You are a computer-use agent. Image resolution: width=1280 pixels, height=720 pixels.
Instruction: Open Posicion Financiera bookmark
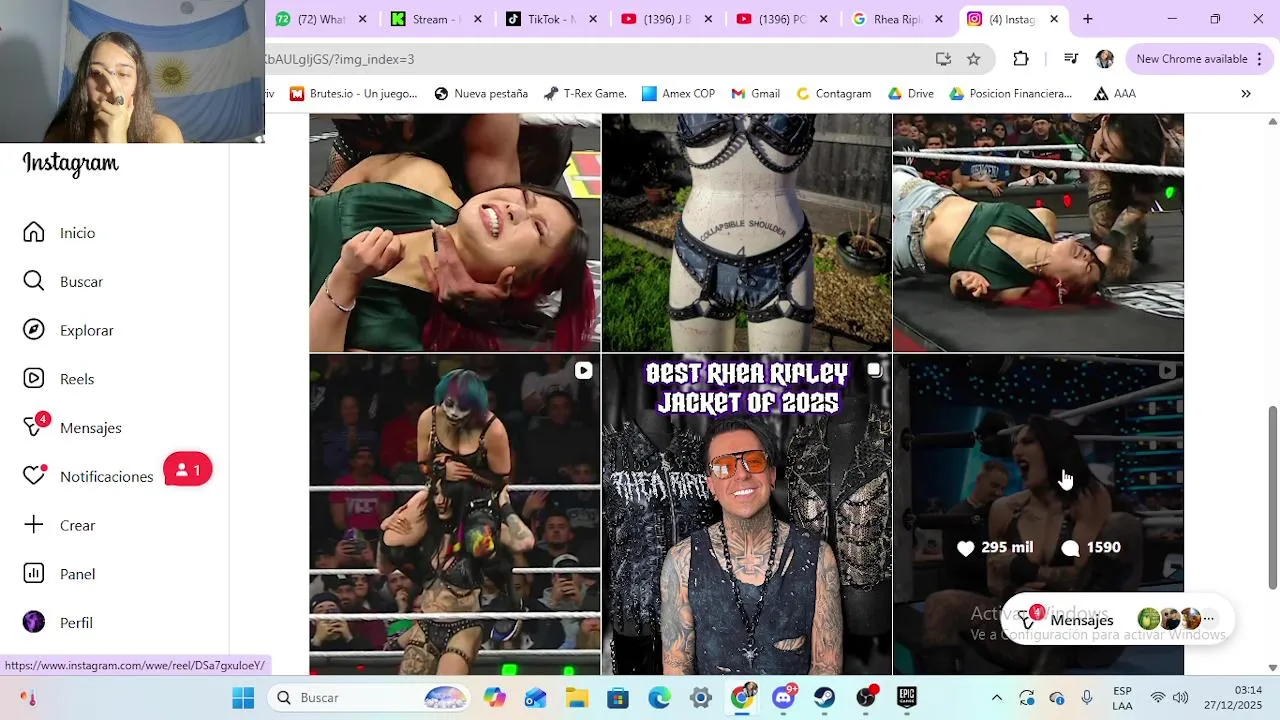pyautogui.click(x=1010, y=93)
